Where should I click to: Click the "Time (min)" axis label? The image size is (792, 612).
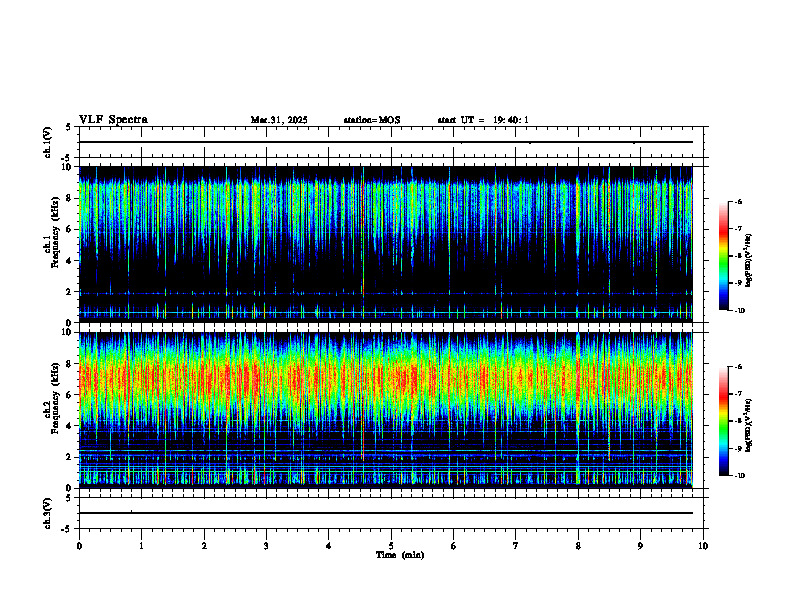(400, 555)
